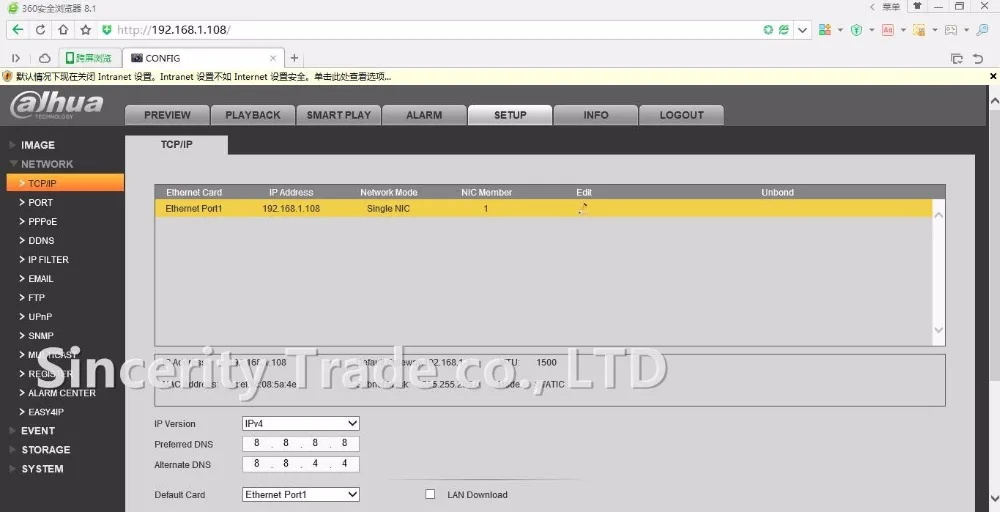The image size is (1000, 512).
Task: Select TCP/IP in network sidebar
Action: [x=65, y=183]
